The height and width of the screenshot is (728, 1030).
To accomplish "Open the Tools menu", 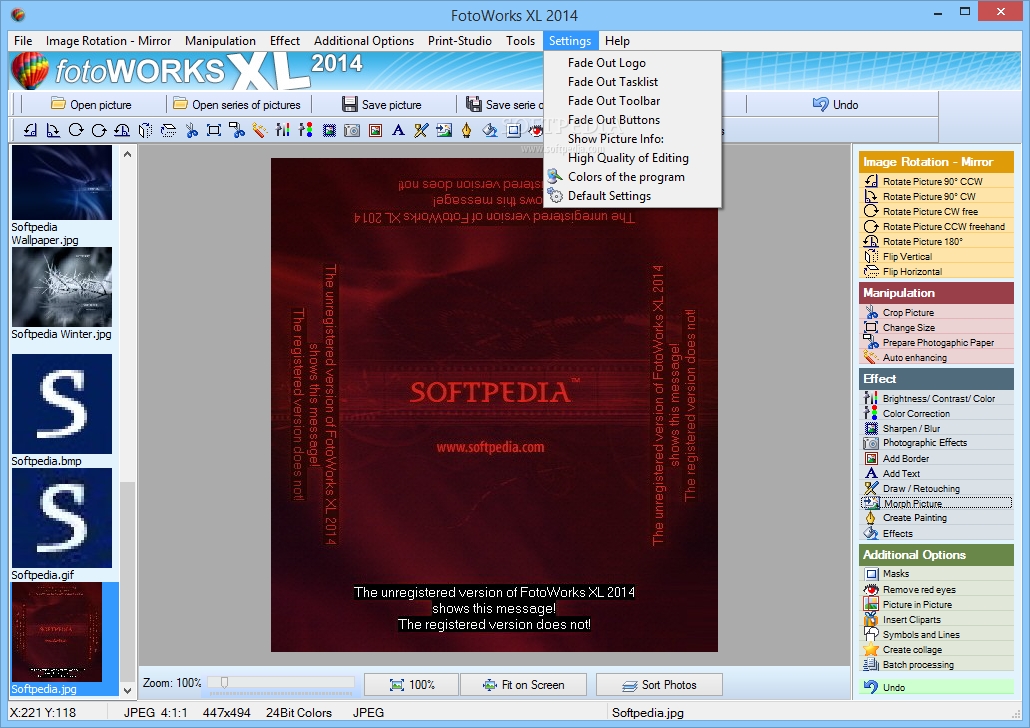I will (x=520, y=41).
